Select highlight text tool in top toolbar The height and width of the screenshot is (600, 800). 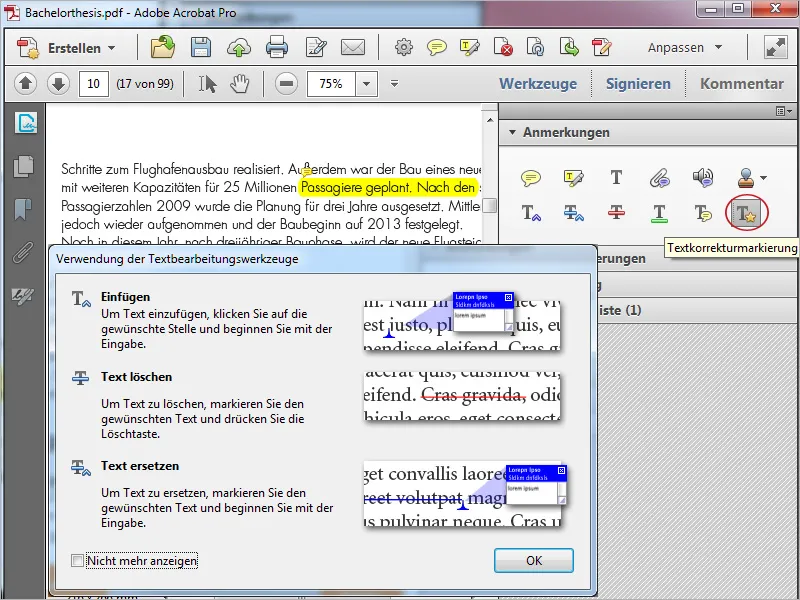tap(469, 47)
